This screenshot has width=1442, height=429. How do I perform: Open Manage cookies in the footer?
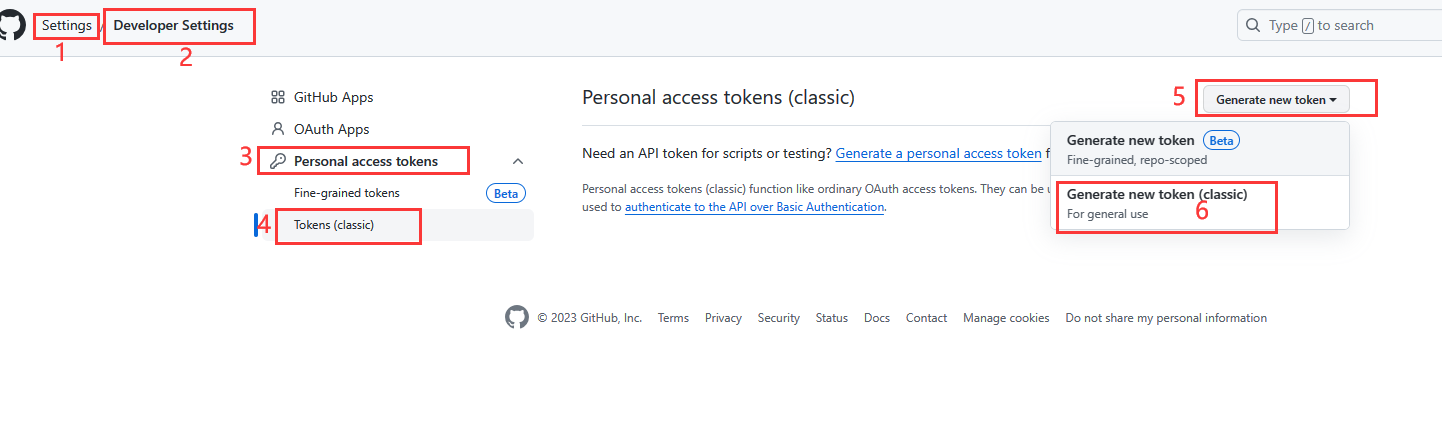[x=1006, y=318]
